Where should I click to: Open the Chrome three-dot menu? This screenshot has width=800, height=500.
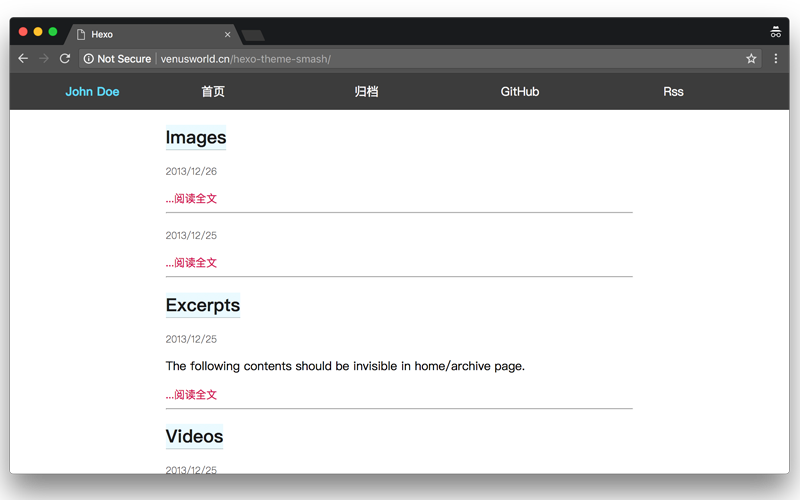[776, 59]
